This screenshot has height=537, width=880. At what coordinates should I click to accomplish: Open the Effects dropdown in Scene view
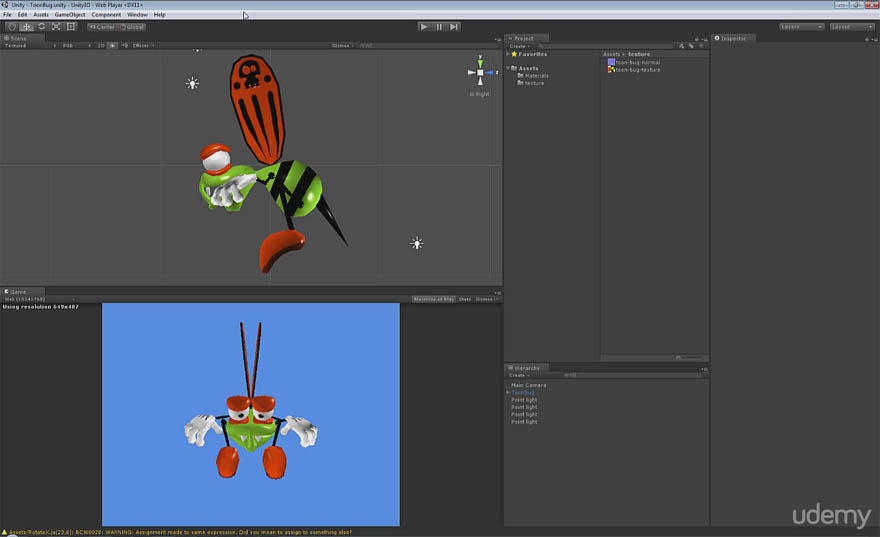tap(144, 45)
